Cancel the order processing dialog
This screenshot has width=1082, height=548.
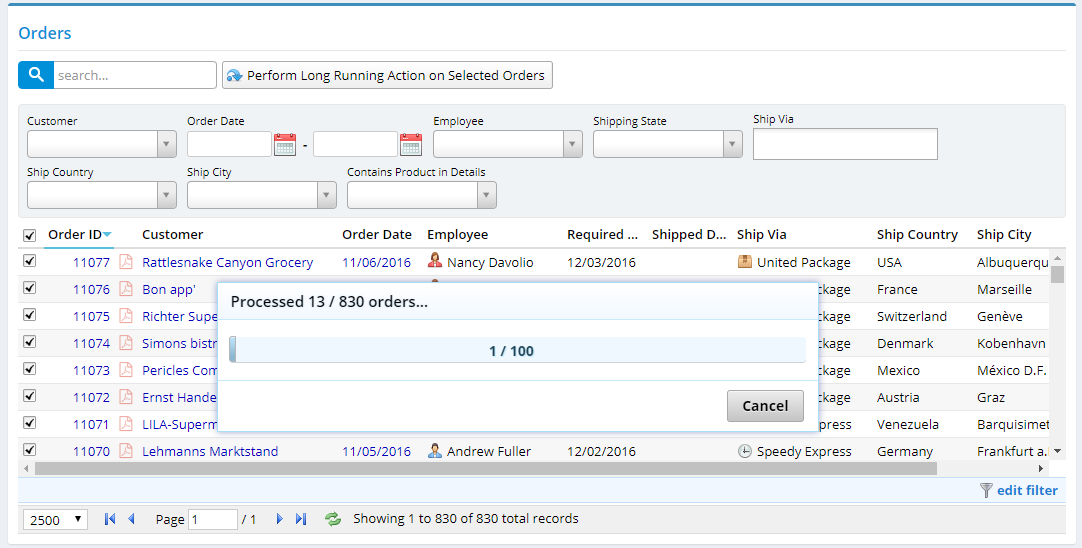[765, 405]
